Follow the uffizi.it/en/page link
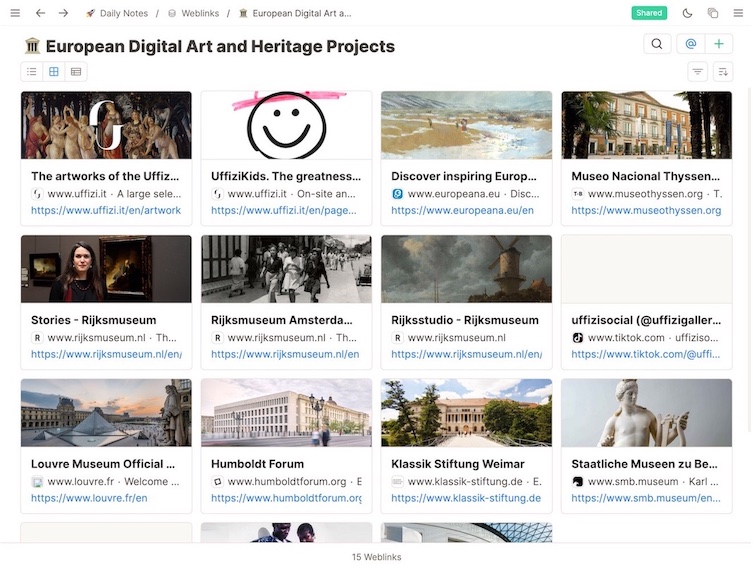 tap(284, 210)
